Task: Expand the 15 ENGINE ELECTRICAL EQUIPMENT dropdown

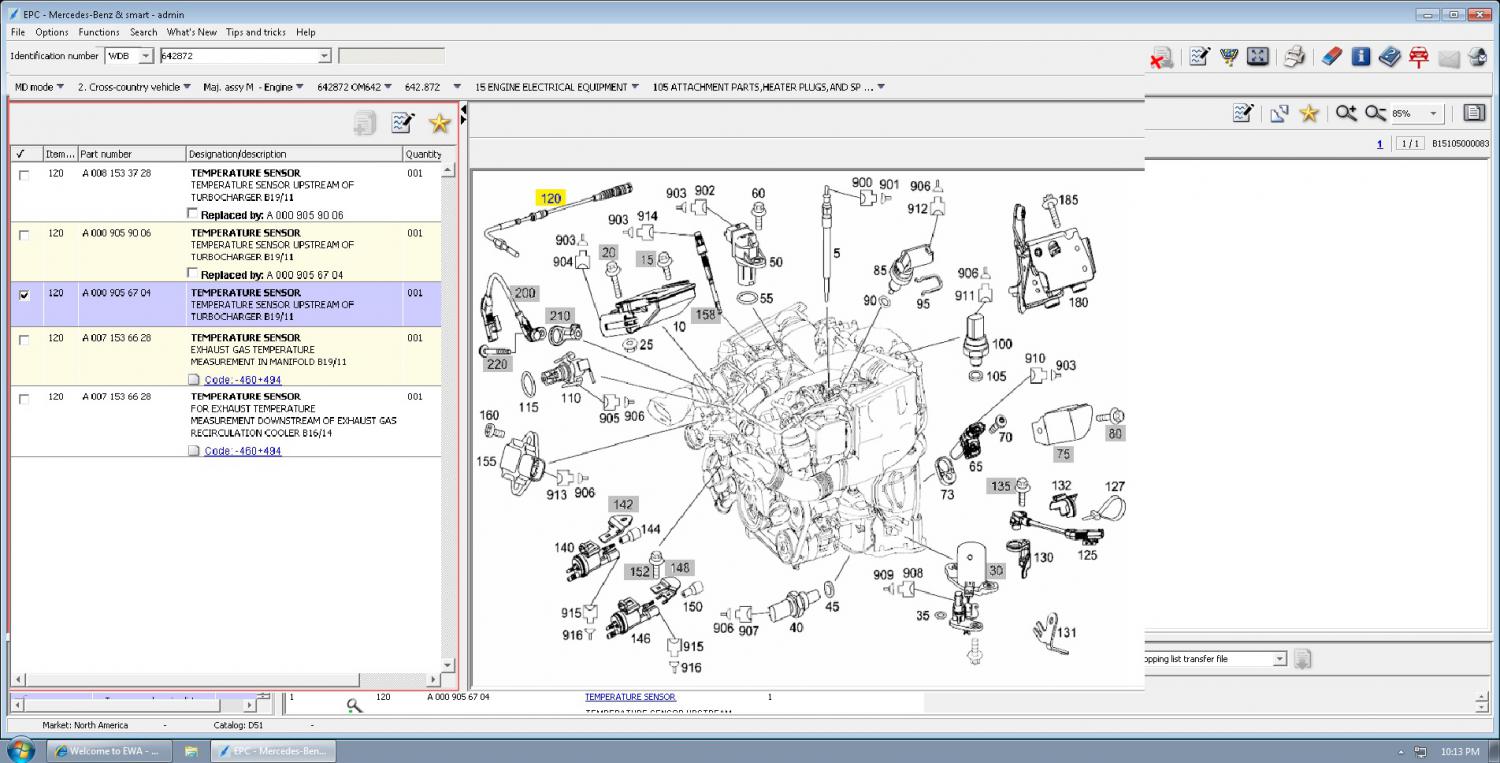Action: (634, 87)
